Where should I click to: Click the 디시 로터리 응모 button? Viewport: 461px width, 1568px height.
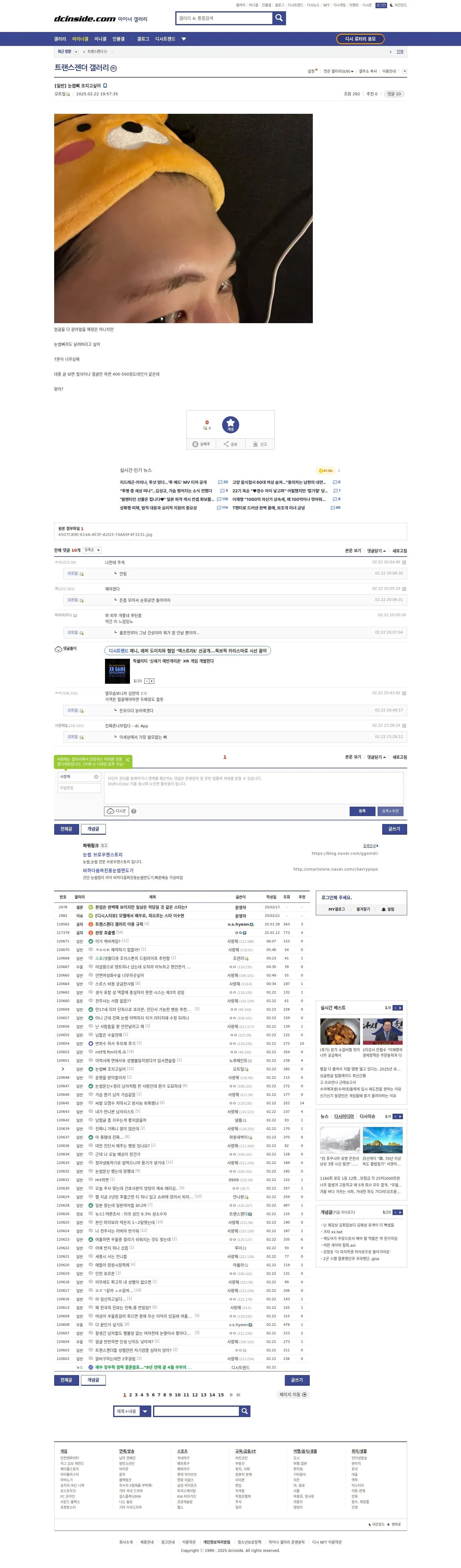[x=361, y=39]
